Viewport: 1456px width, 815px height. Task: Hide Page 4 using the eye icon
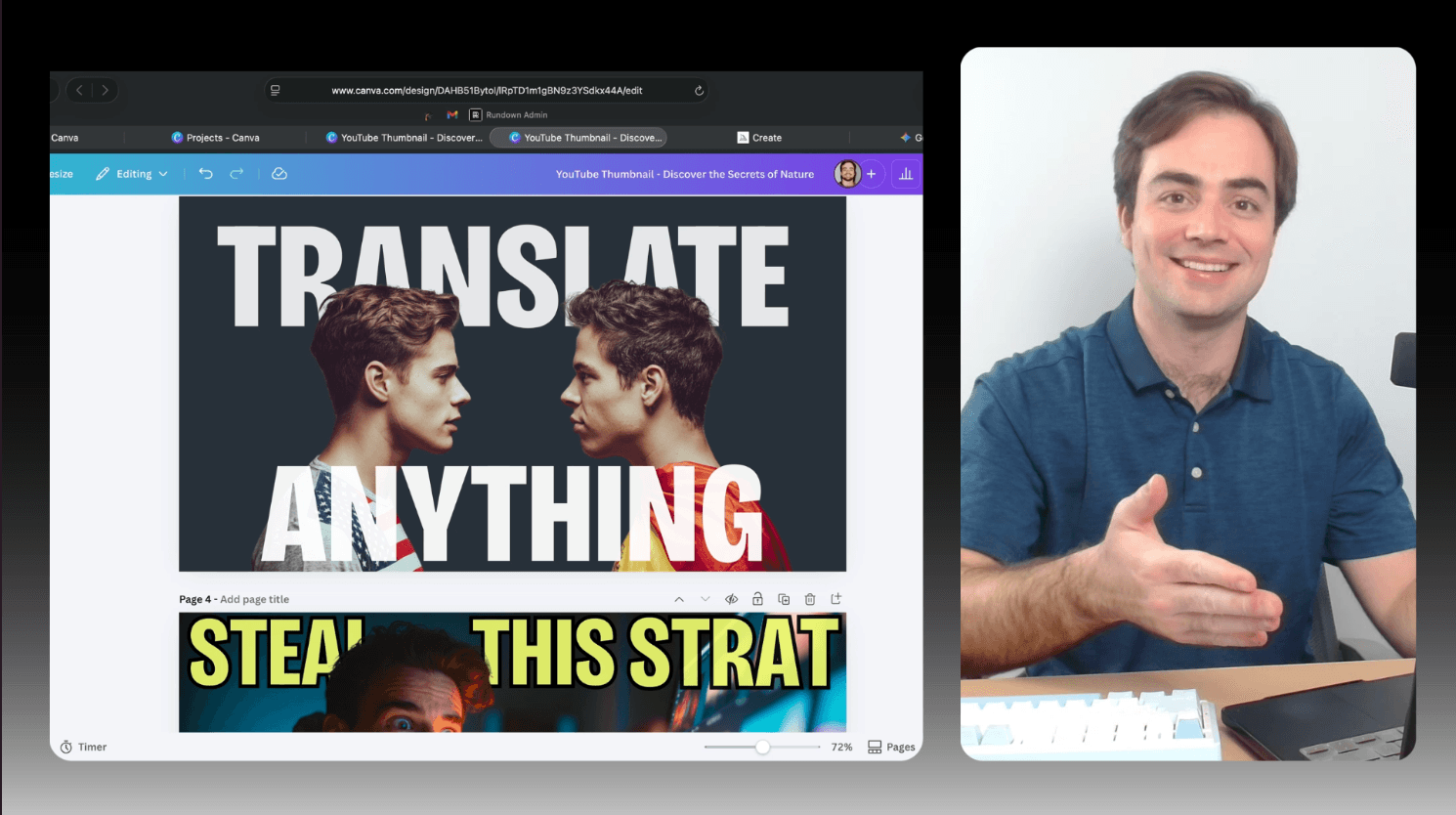[x=732, y=598]
